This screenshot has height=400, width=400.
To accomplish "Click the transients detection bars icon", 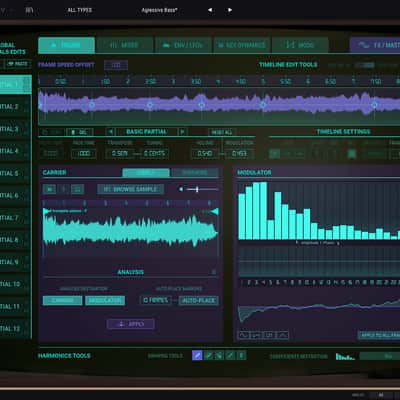I will coord(345,357).
